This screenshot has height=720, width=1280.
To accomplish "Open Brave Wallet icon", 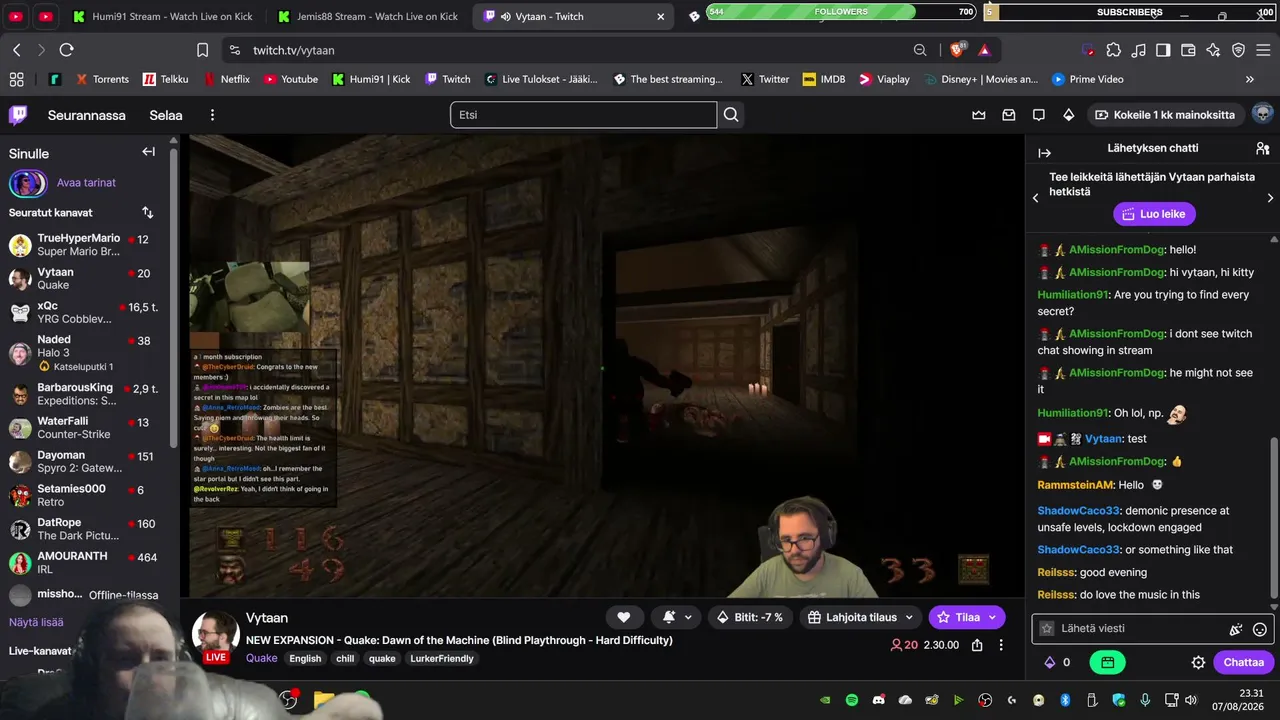I will click(x=1188, y=50).
